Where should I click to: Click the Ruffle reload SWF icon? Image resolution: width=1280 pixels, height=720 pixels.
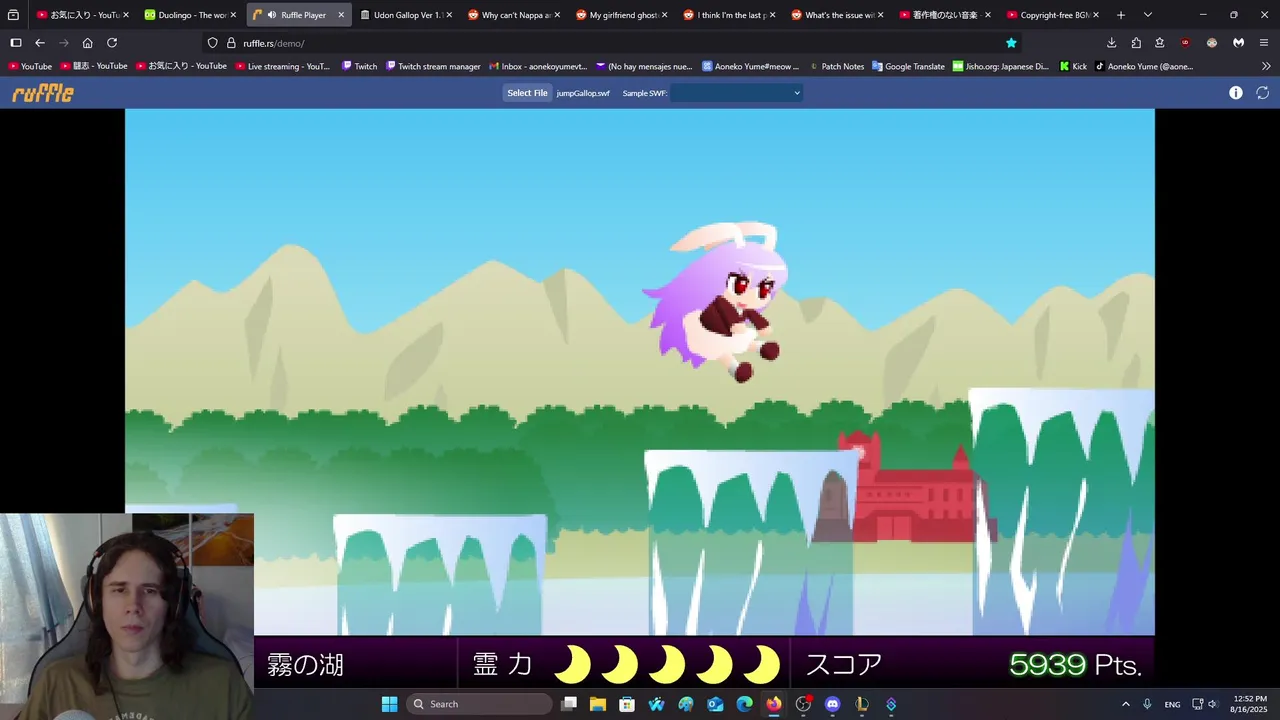point(1263,93)
